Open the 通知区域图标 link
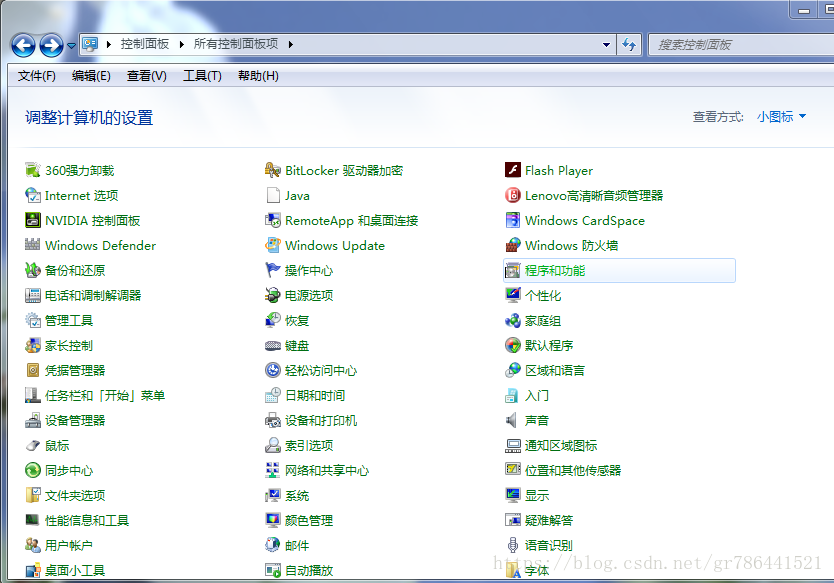 (561, 445)
